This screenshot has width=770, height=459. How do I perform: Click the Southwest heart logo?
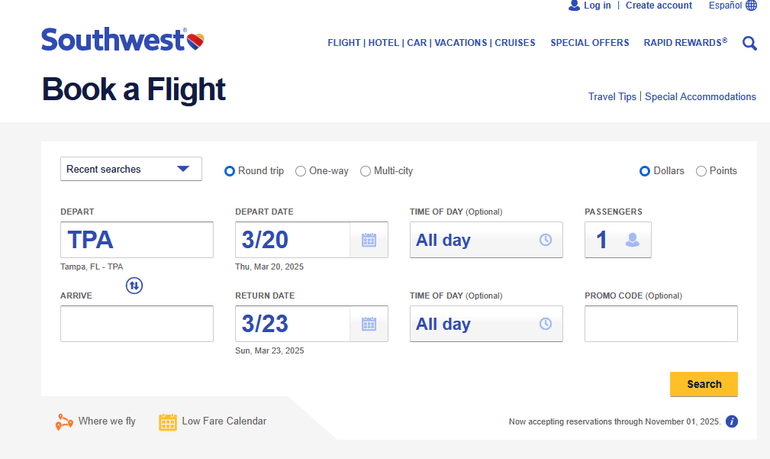click(x=196, y=41)
